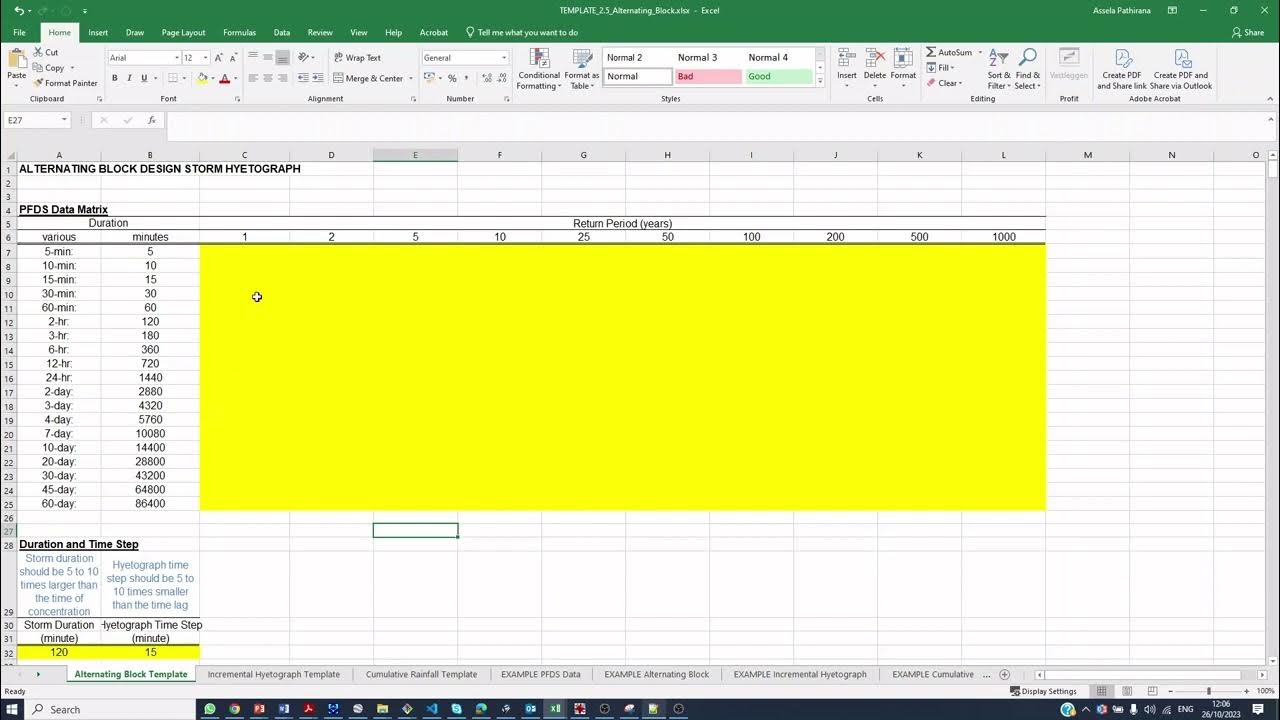Toggle middle vertical alignment
This screenshot has height=720, width=1280.
268,57
